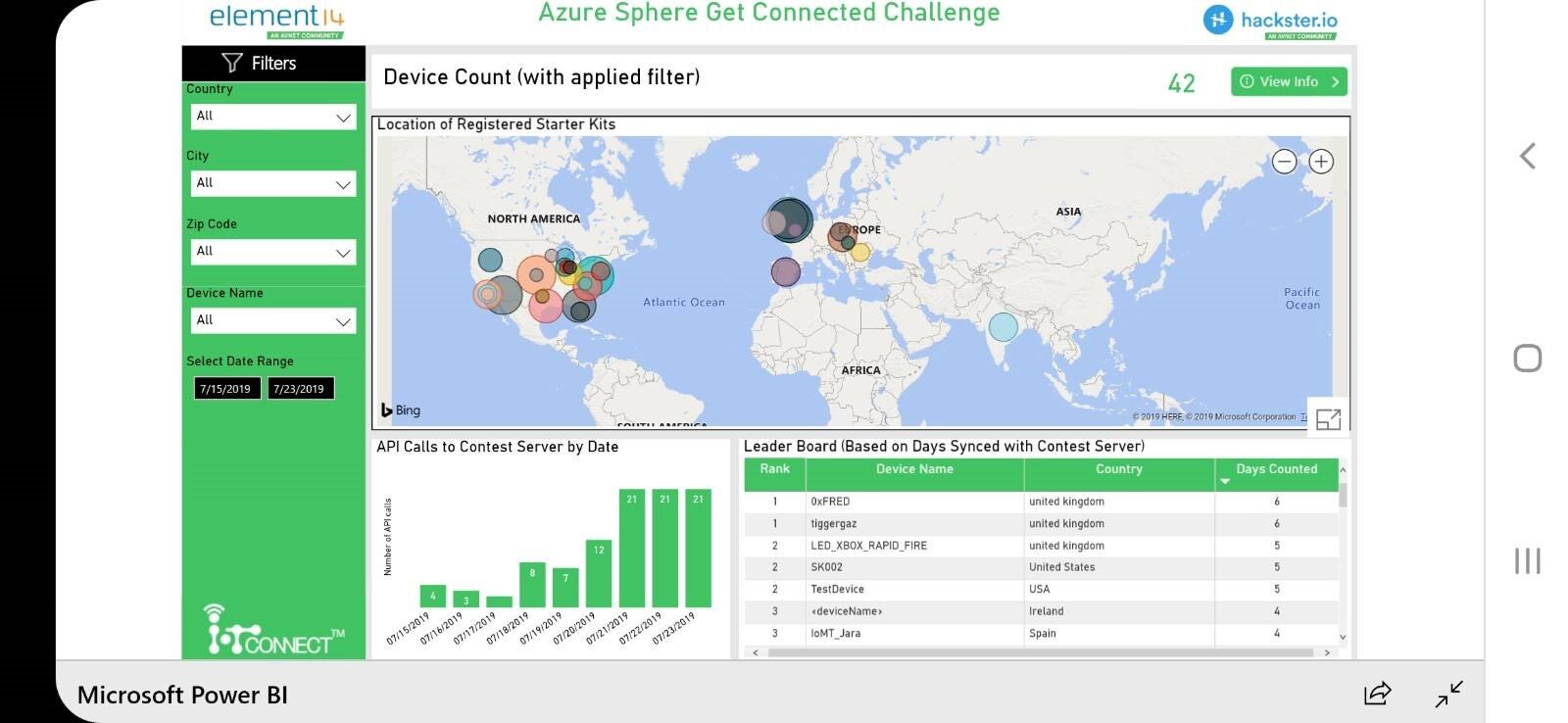
Task: Click the View Info button
Action: point(1289,81)
